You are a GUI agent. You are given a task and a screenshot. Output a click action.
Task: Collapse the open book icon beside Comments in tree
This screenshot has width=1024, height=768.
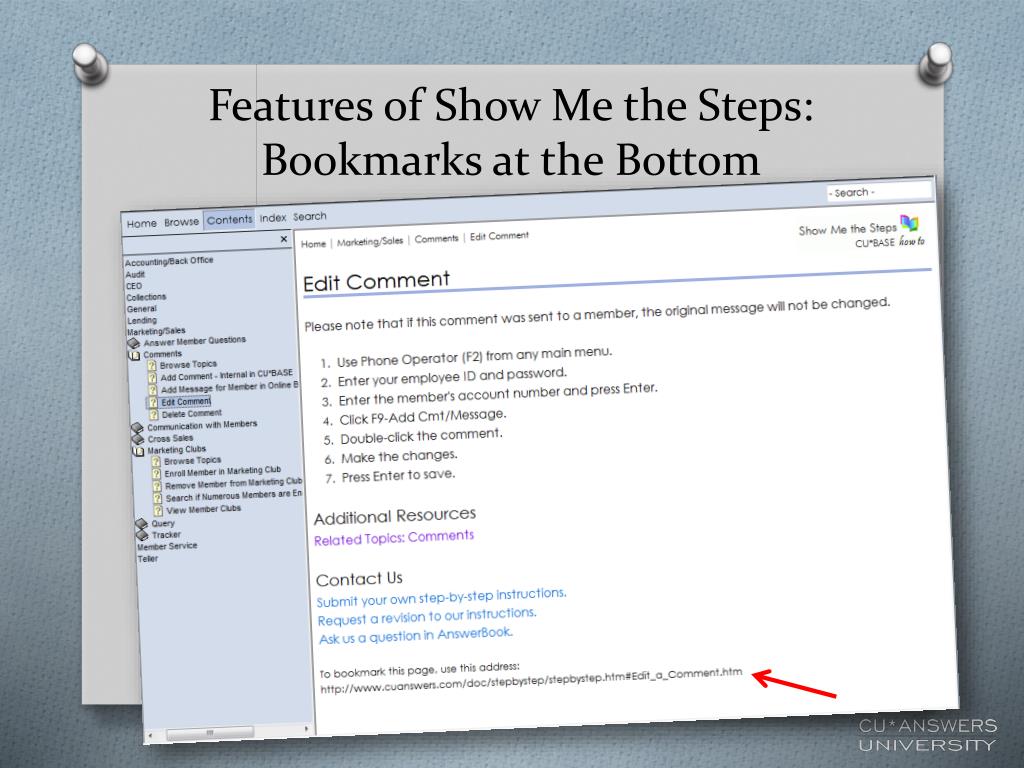point(134,355)
